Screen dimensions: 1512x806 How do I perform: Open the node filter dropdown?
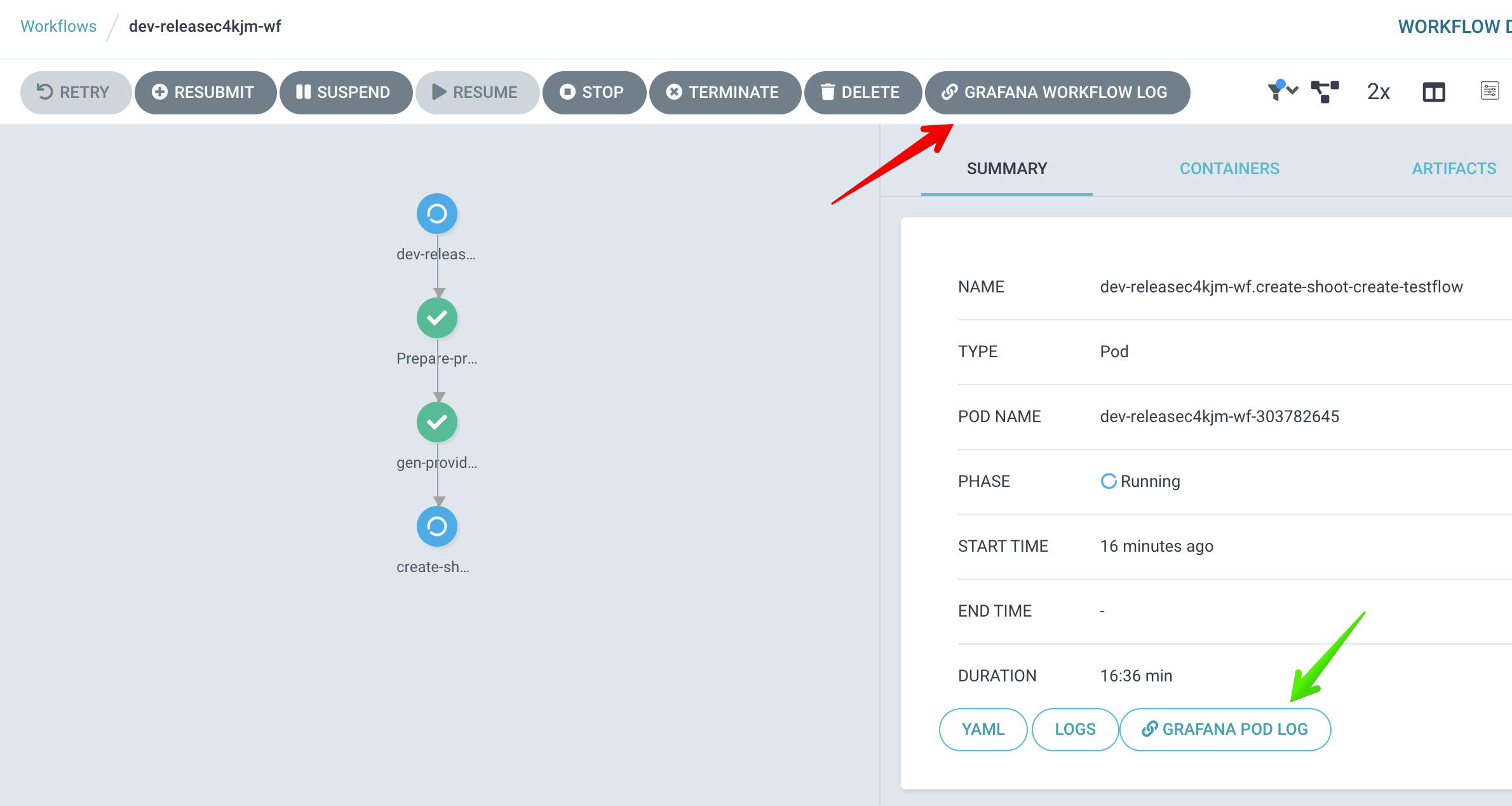(1282, 91)
